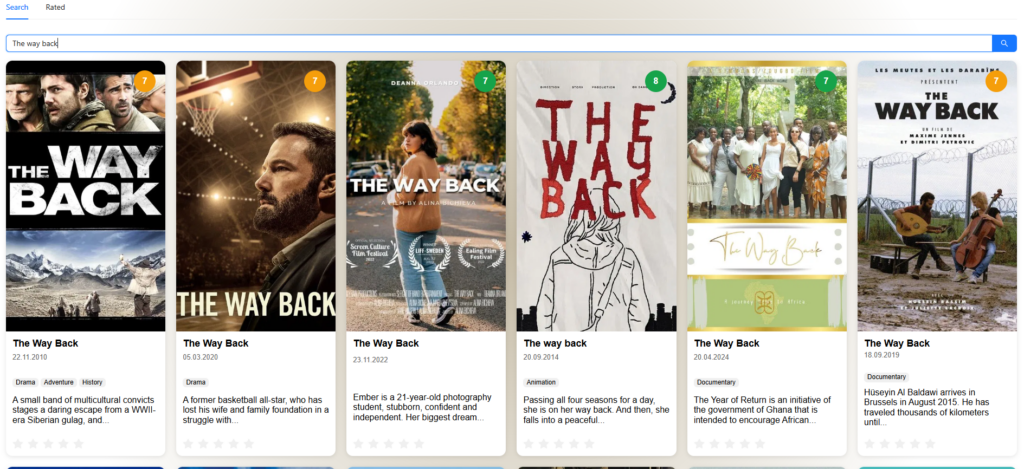1024x469 pixels.
Task: Click the title above date 23.11.2022
Action: [x=386, y=343]
